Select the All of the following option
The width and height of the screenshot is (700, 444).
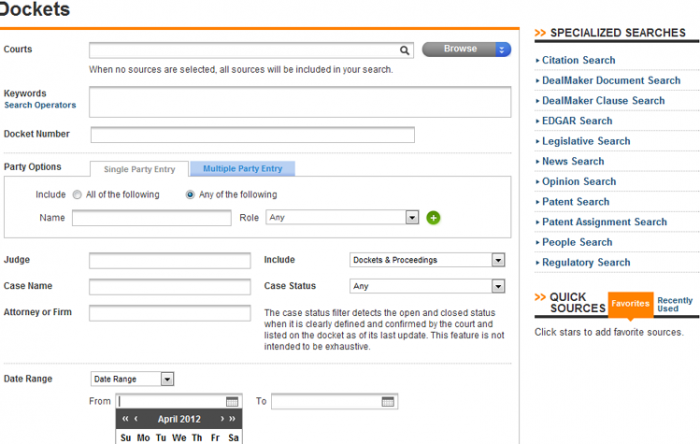[x=77, y=195]
